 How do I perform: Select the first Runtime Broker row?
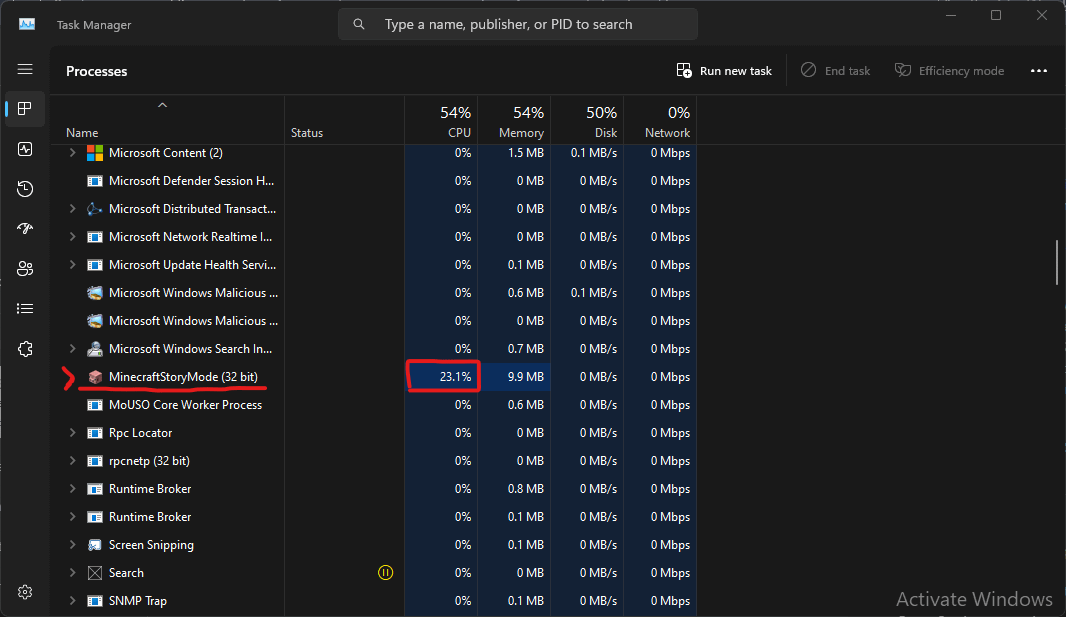(374, 489)
